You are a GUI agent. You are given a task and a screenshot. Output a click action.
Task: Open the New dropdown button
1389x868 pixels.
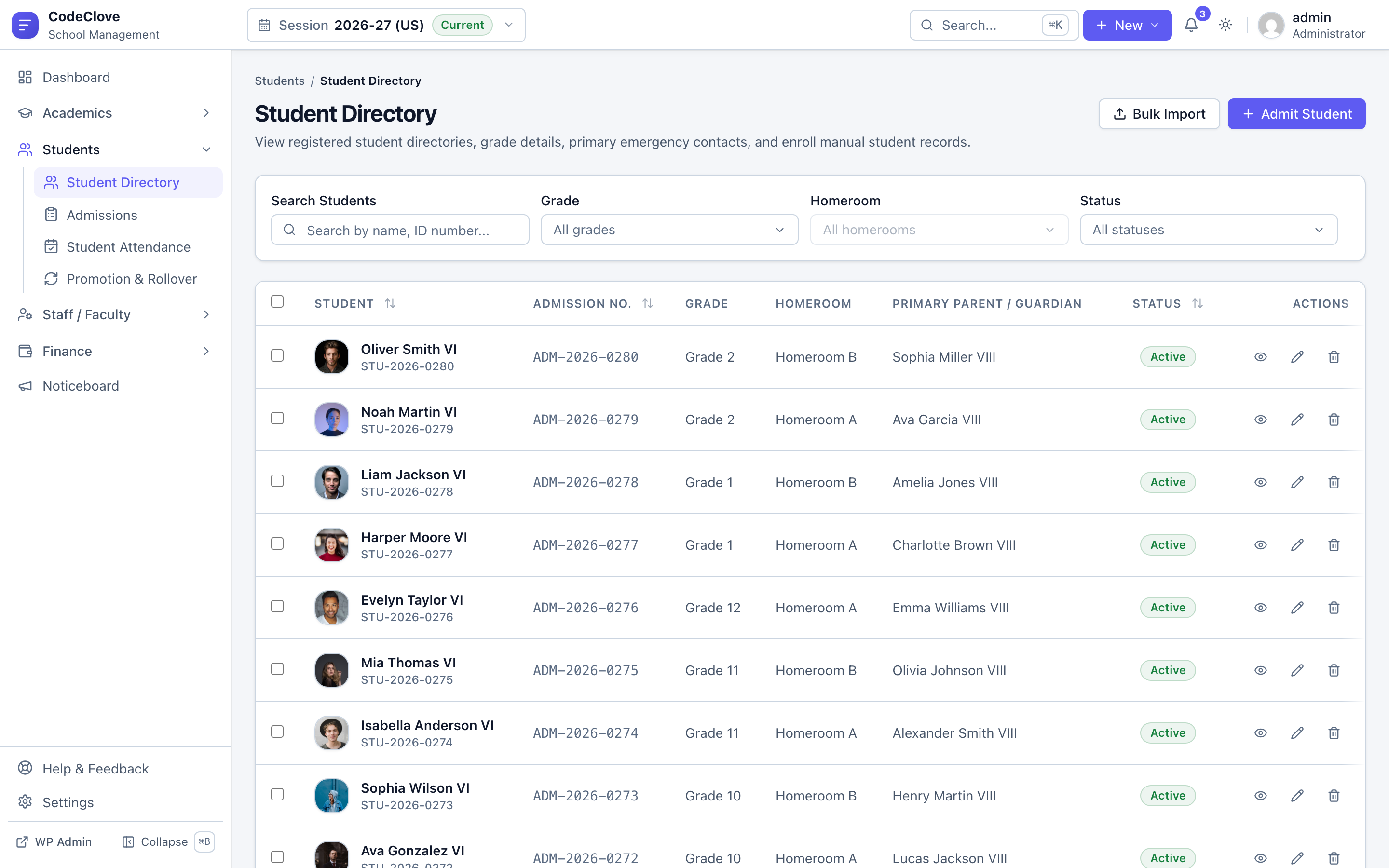(1127, 25)
